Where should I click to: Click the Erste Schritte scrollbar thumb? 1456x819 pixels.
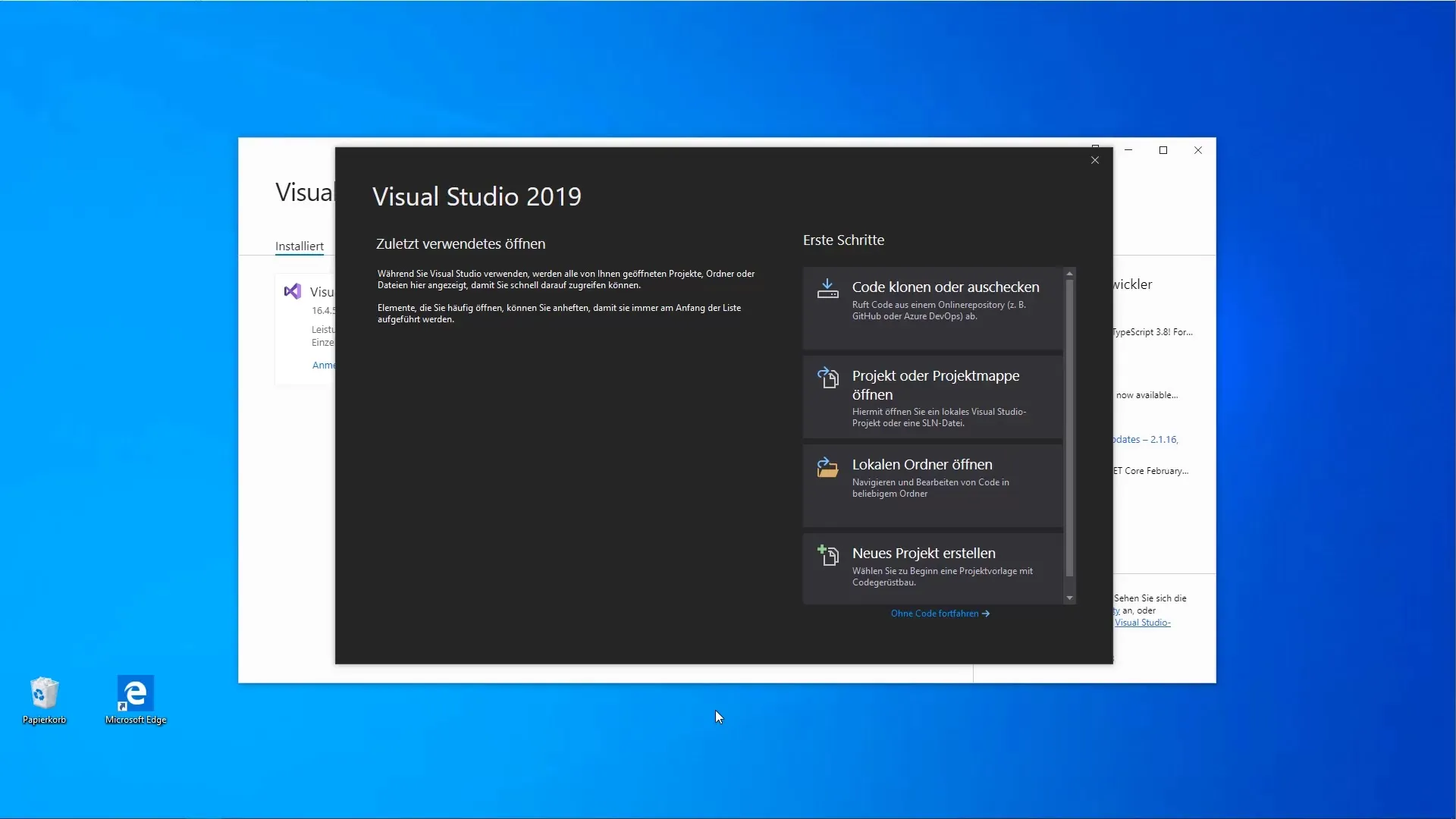tap(1069, 428)
